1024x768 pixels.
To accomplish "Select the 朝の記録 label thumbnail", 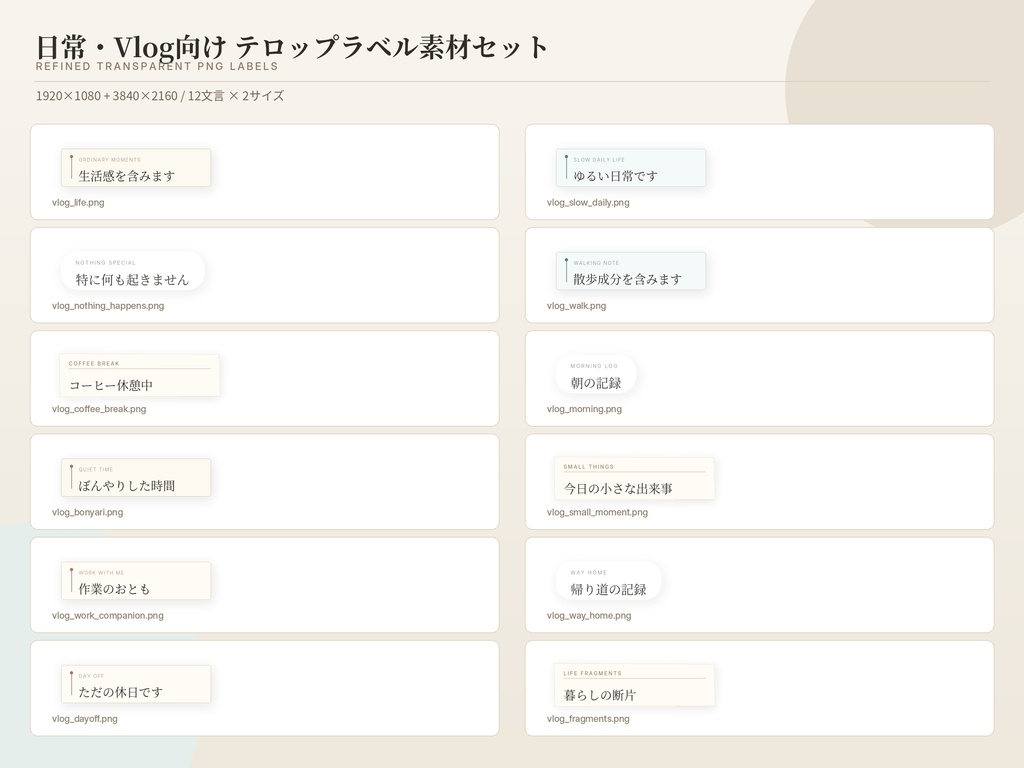I will [596, 374].
